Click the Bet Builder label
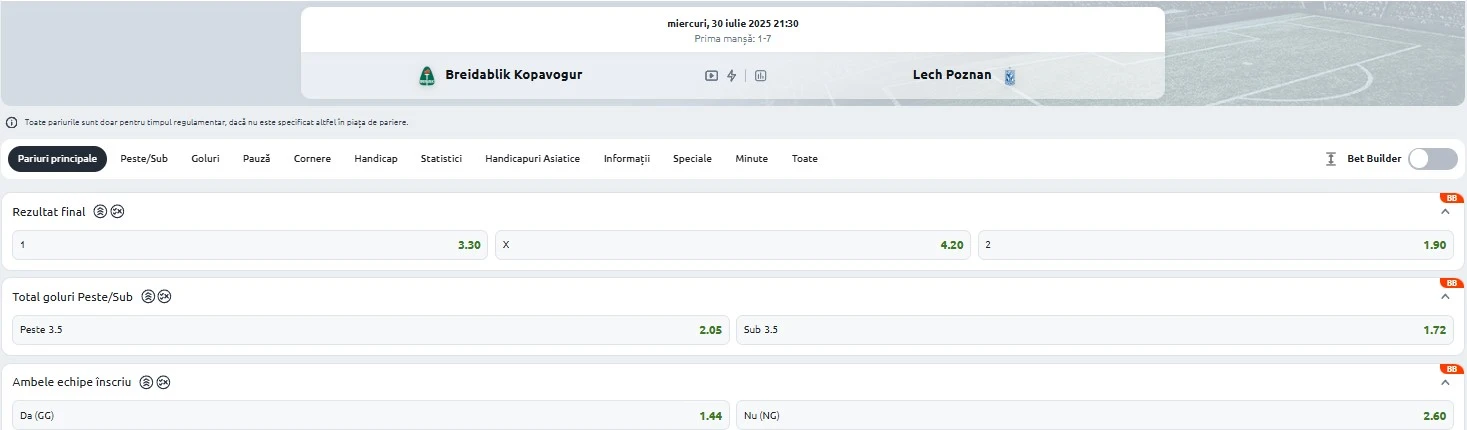The height and width of the screenshot is (430, 1467). [1374, 159]
